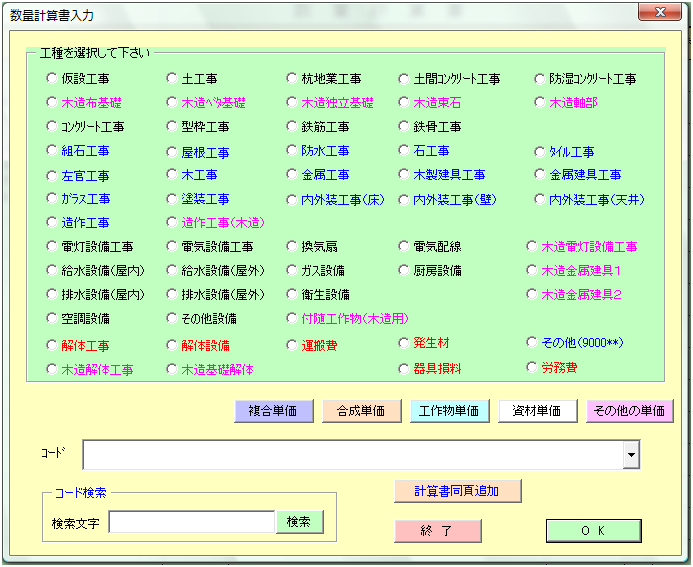Select the 仮設工事 radio button
This screenshot has width=693, height=567.
(x=52, y=78)
